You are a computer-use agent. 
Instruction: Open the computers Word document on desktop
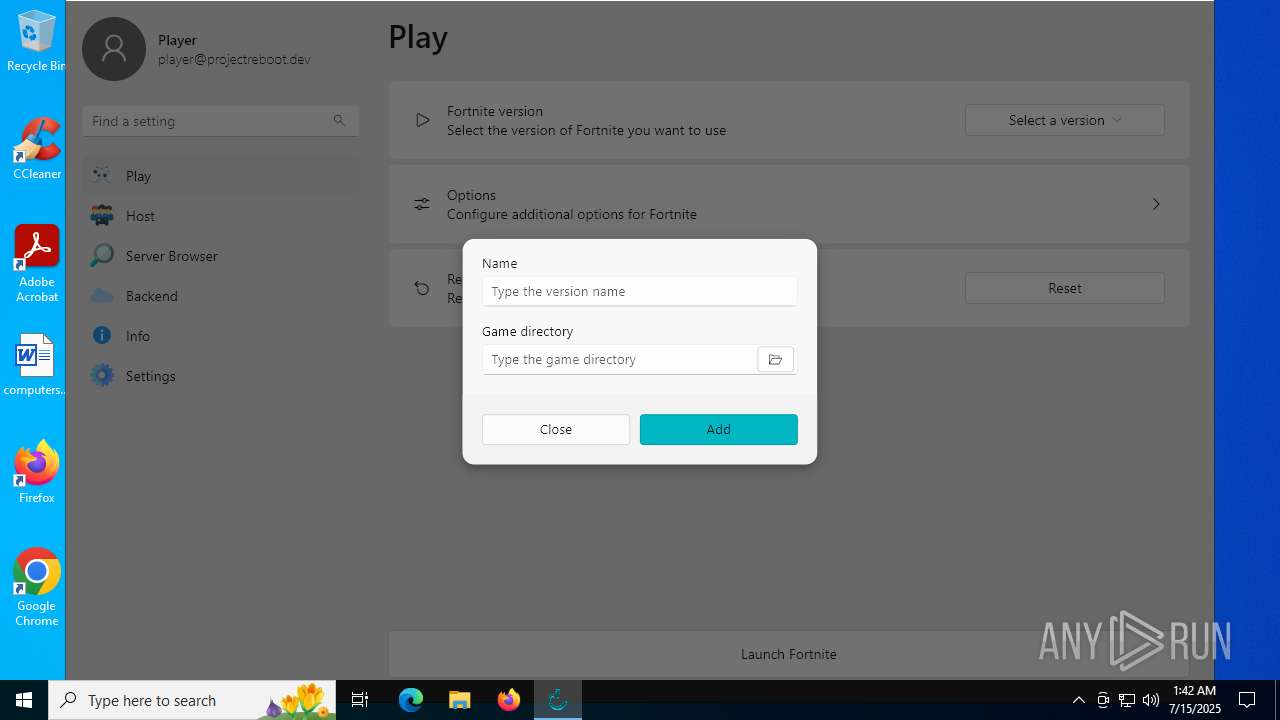(x=35, y=365)
